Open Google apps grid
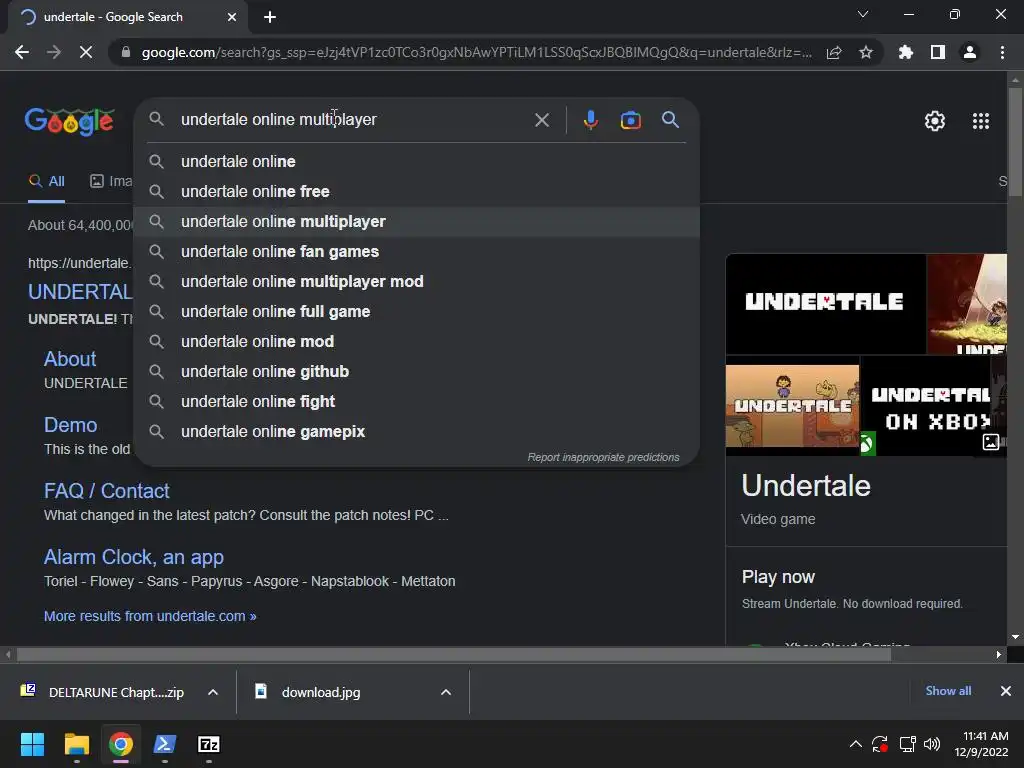This screenshot has height=768, width=1024. pyautogui.click(x=980, y=121)
